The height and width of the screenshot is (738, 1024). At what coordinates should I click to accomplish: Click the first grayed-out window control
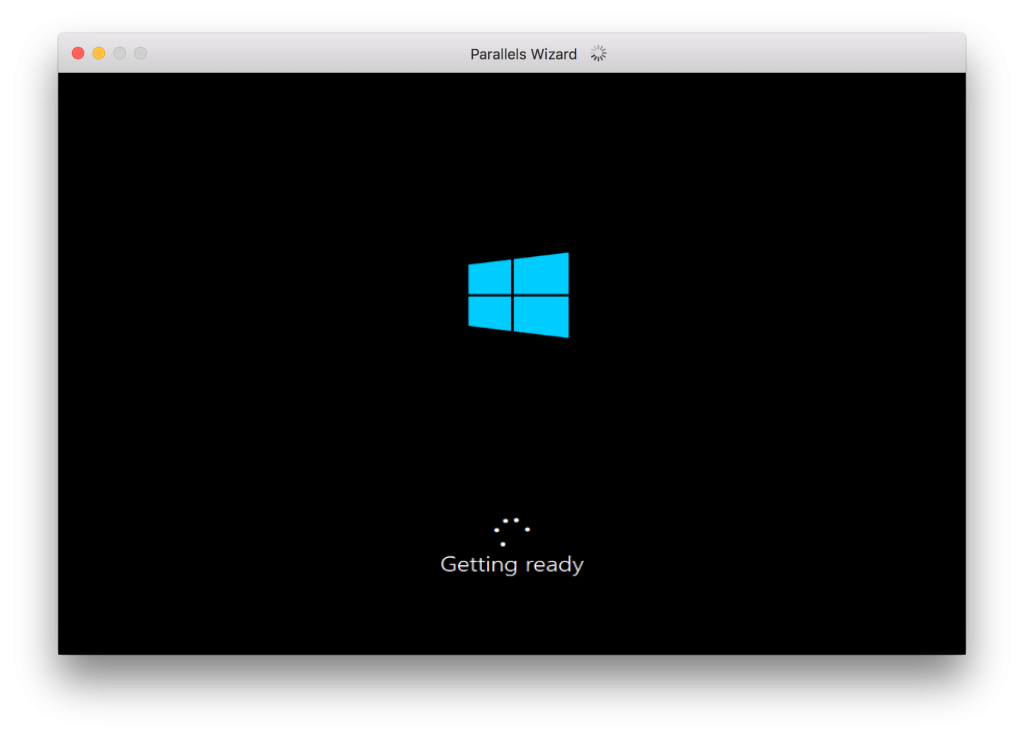[x=119, y=53]
